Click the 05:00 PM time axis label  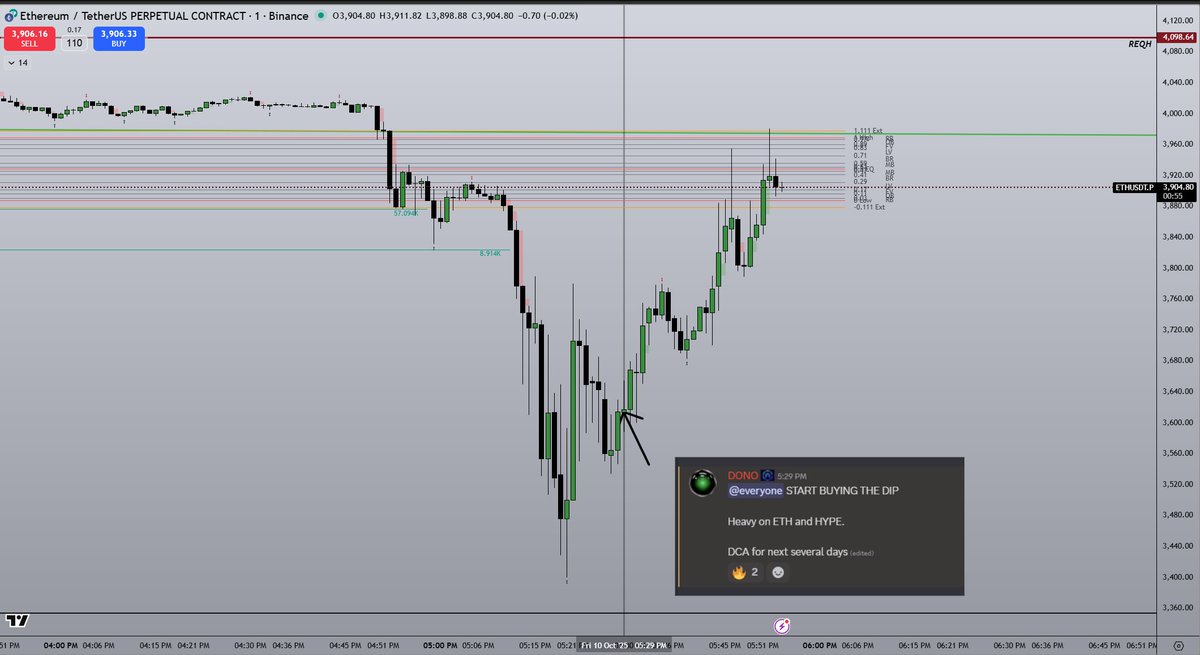[439, 646]
